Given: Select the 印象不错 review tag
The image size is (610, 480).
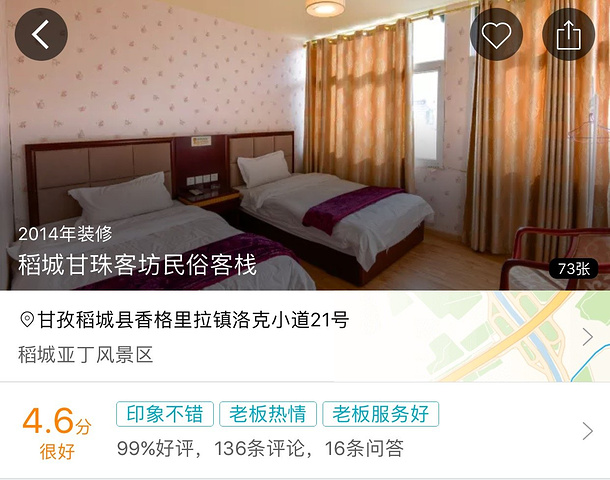Looking at the screenshot, I should pos(165,414).
